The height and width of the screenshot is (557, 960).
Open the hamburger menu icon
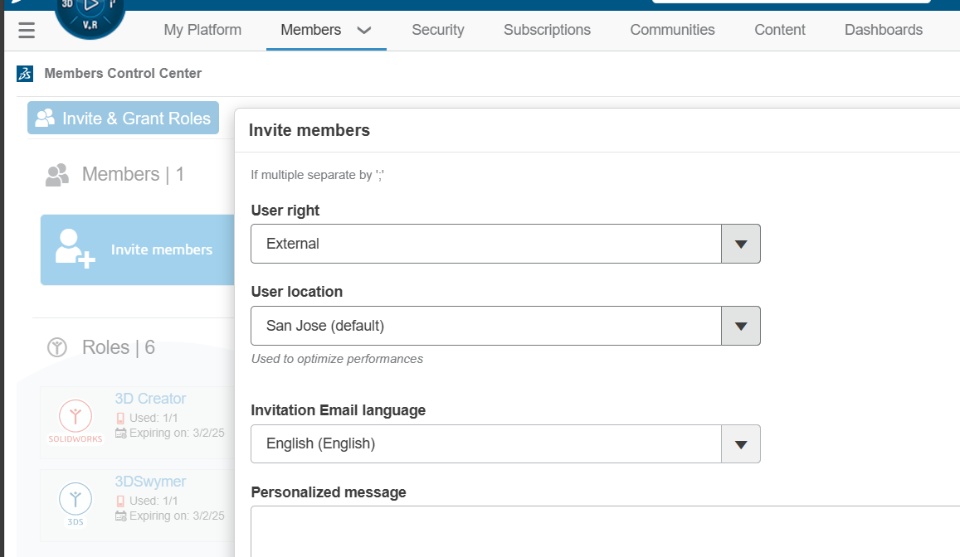[27, 31]
